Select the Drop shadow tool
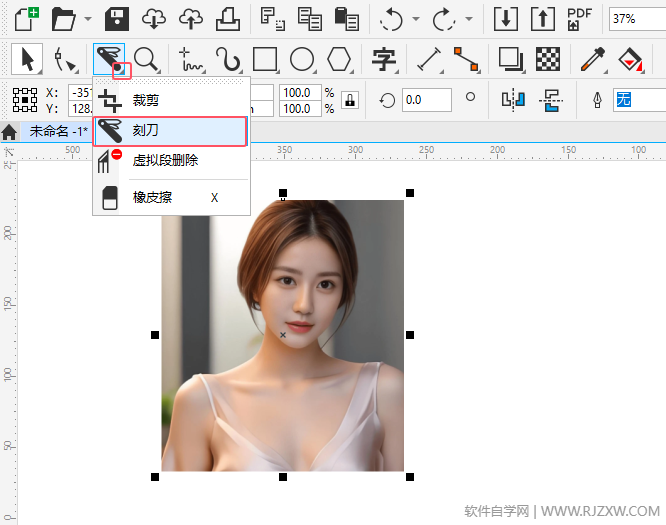666x525 pixels. [x=511, y=59]
